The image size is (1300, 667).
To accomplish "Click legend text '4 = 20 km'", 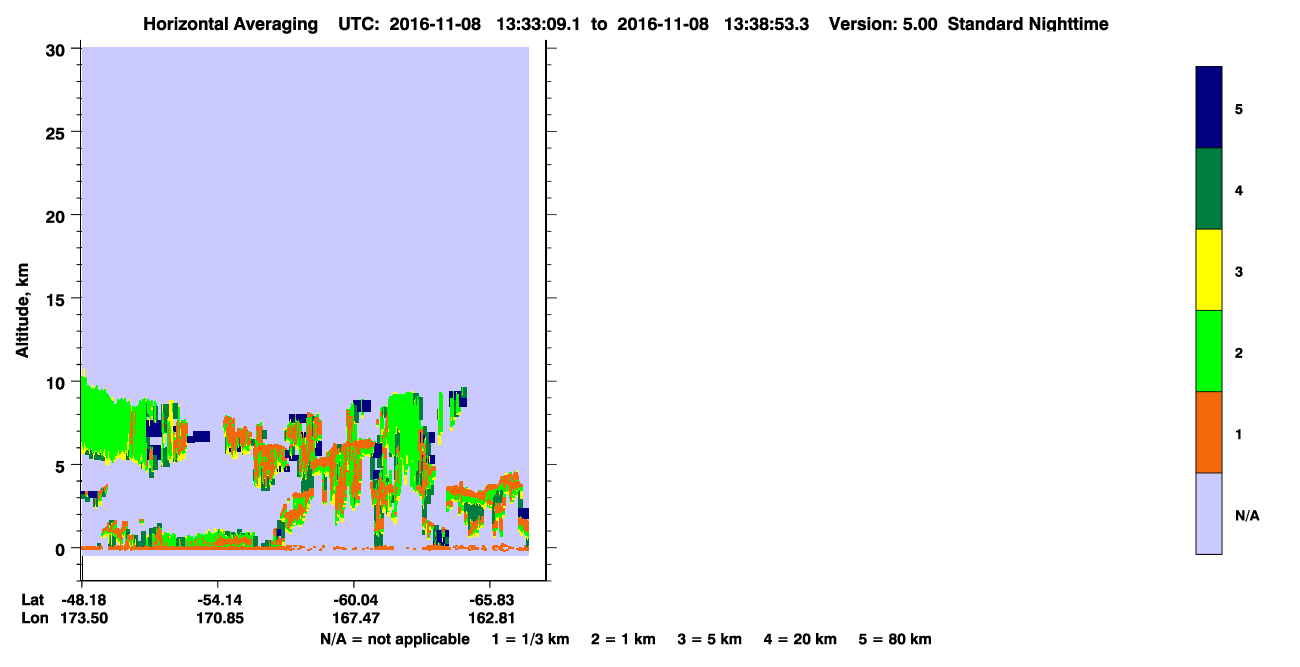I will pyautogui.click(x=800, y=639).
